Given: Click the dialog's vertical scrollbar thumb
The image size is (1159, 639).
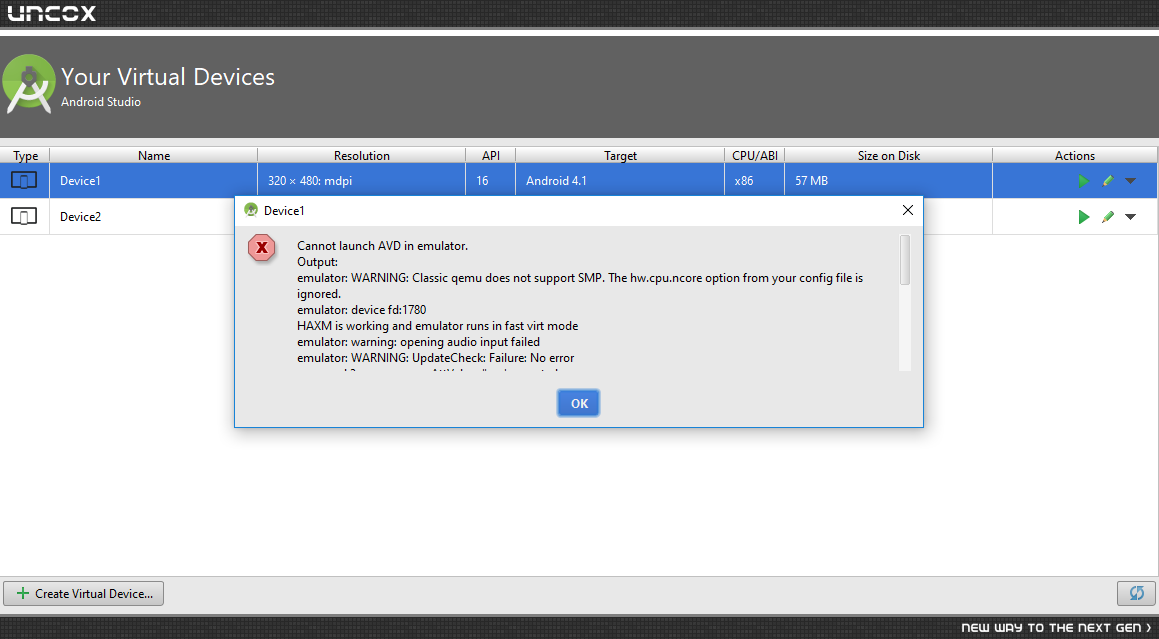Looking at the screenshot, I should 905,260.
